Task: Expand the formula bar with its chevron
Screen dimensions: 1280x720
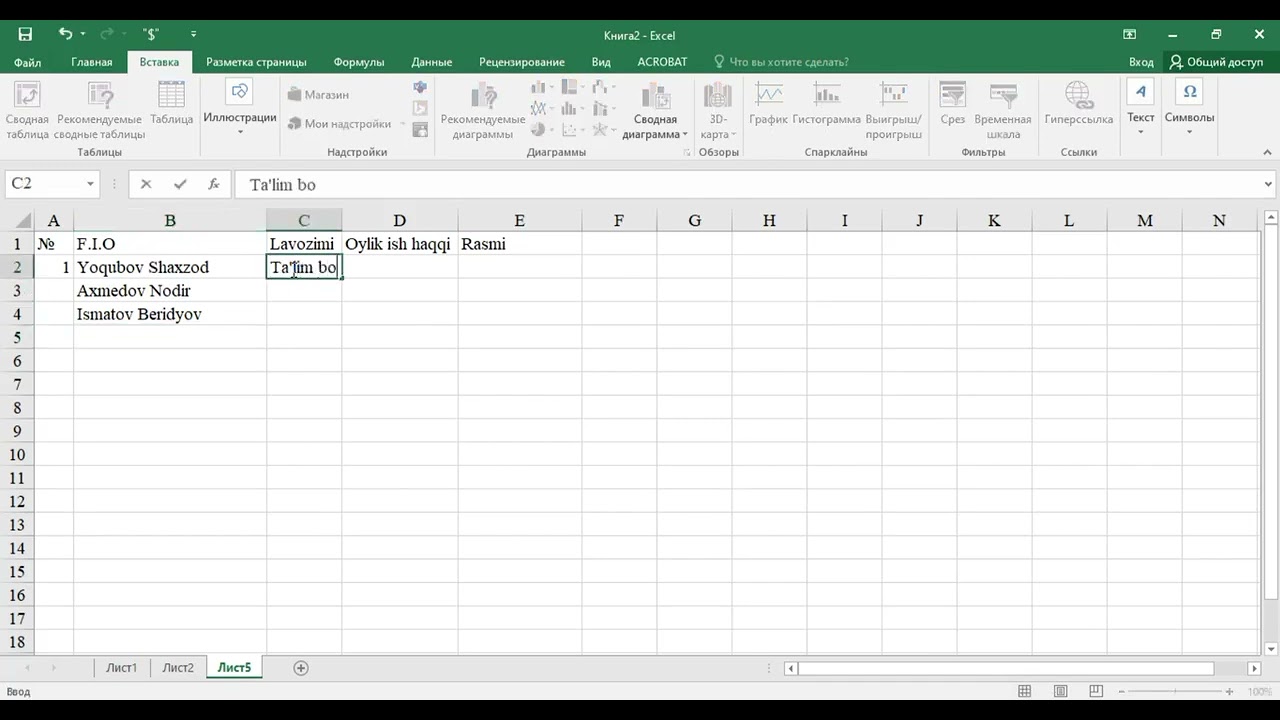Action: (x=1269, y=184)
